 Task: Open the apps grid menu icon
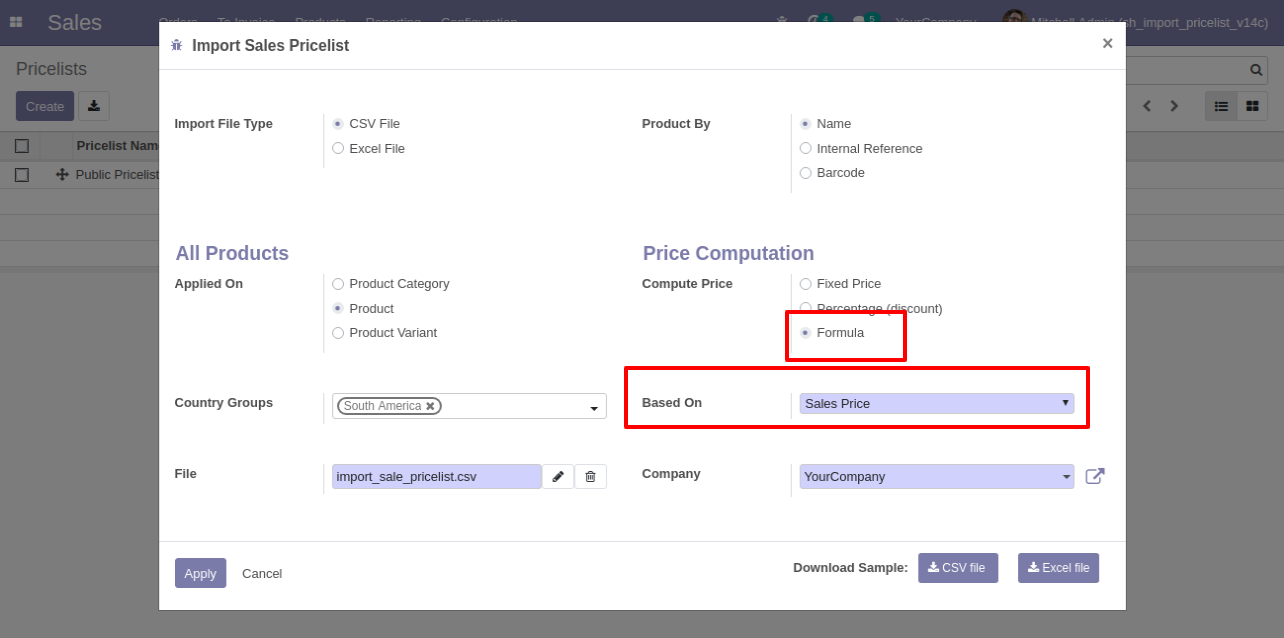[x=16, y=22]
